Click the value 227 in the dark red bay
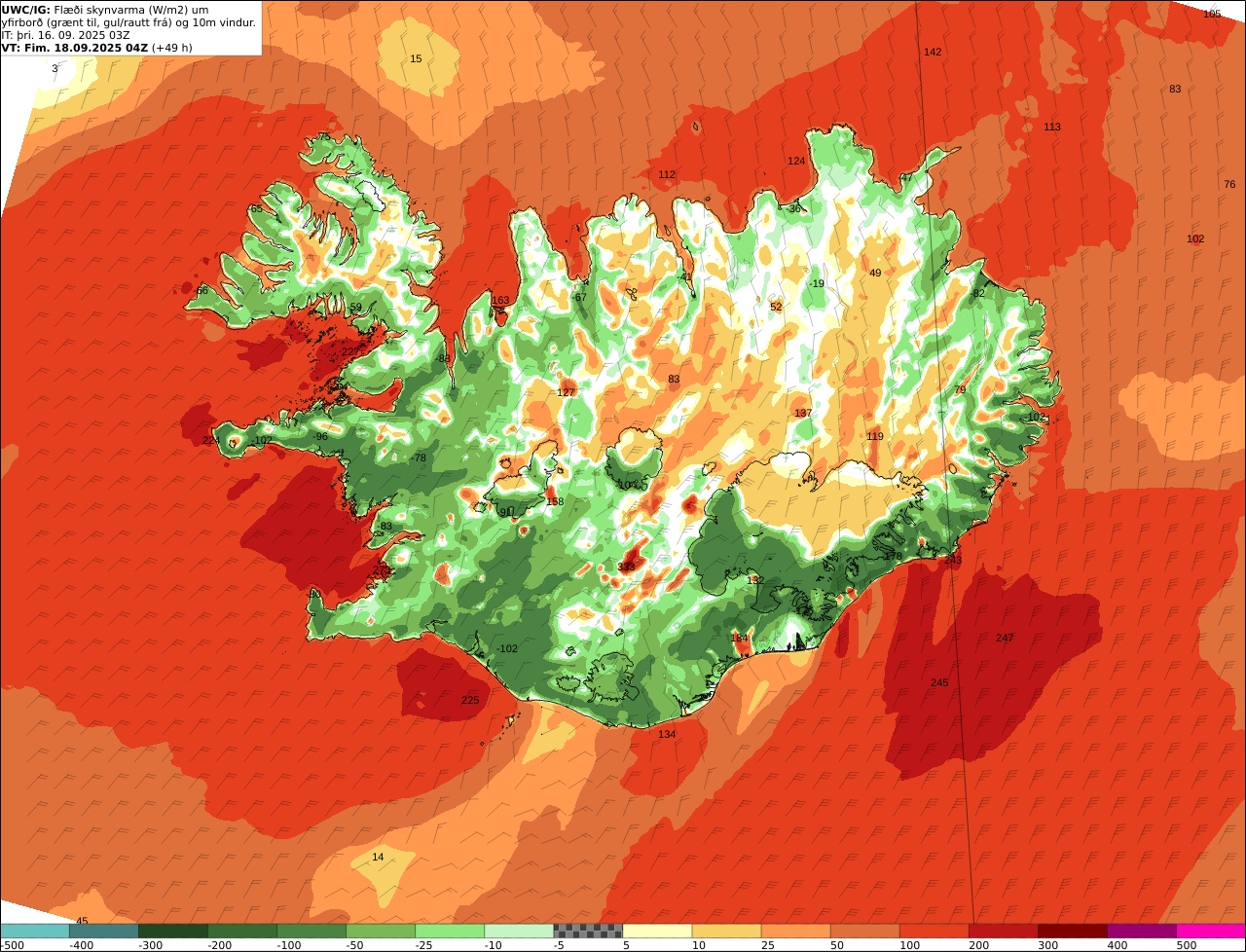 coord(350,352)
